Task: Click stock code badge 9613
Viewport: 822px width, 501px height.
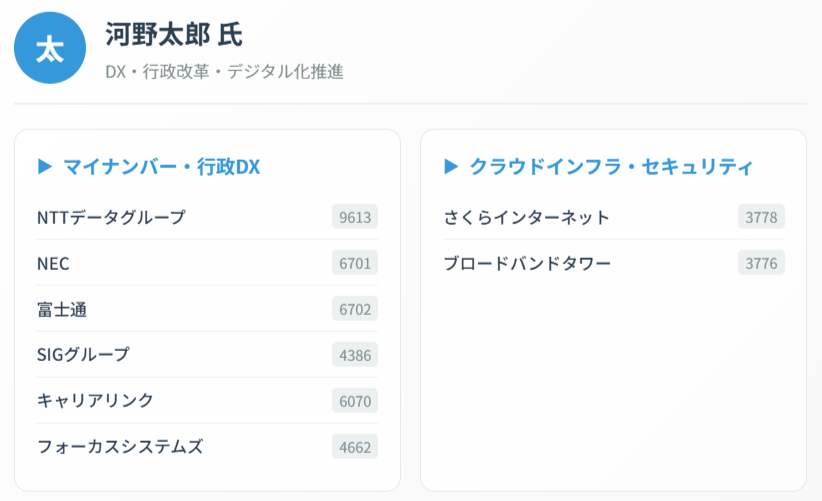Action: (355, 217)
